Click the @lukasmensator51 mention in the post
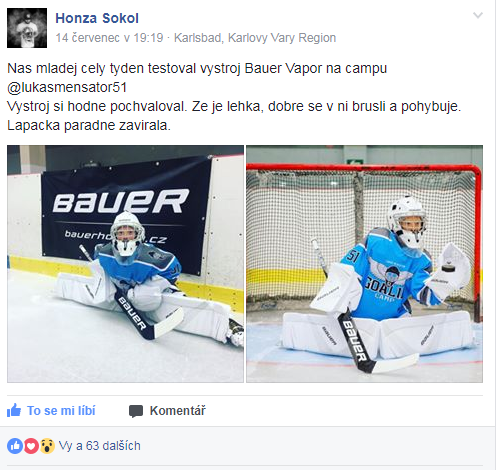The height and width of the screenshot is (470, 496). [x=67, y=87]
